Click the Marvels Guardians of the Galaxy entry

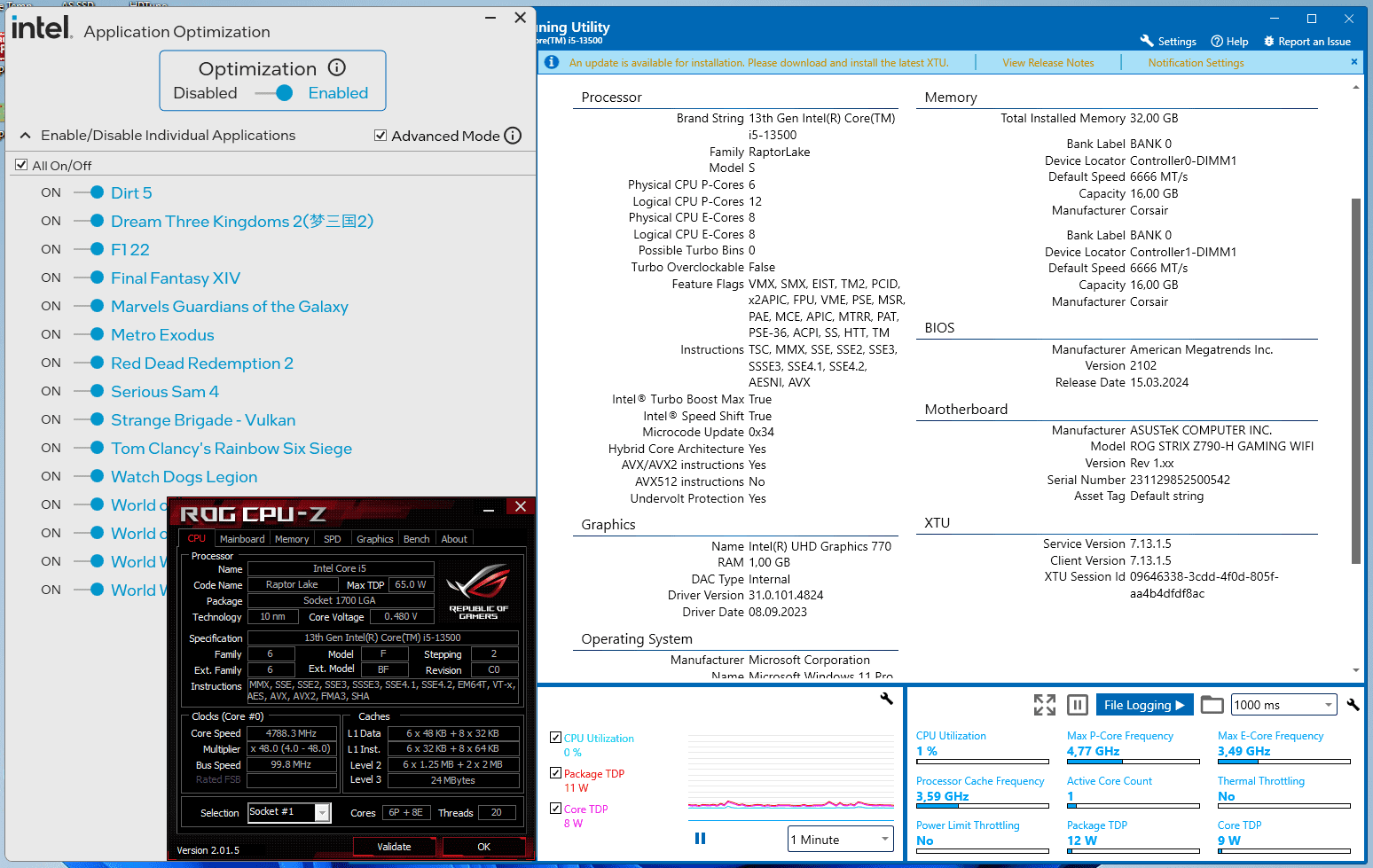pyautogui.click(x=230, y=306)
